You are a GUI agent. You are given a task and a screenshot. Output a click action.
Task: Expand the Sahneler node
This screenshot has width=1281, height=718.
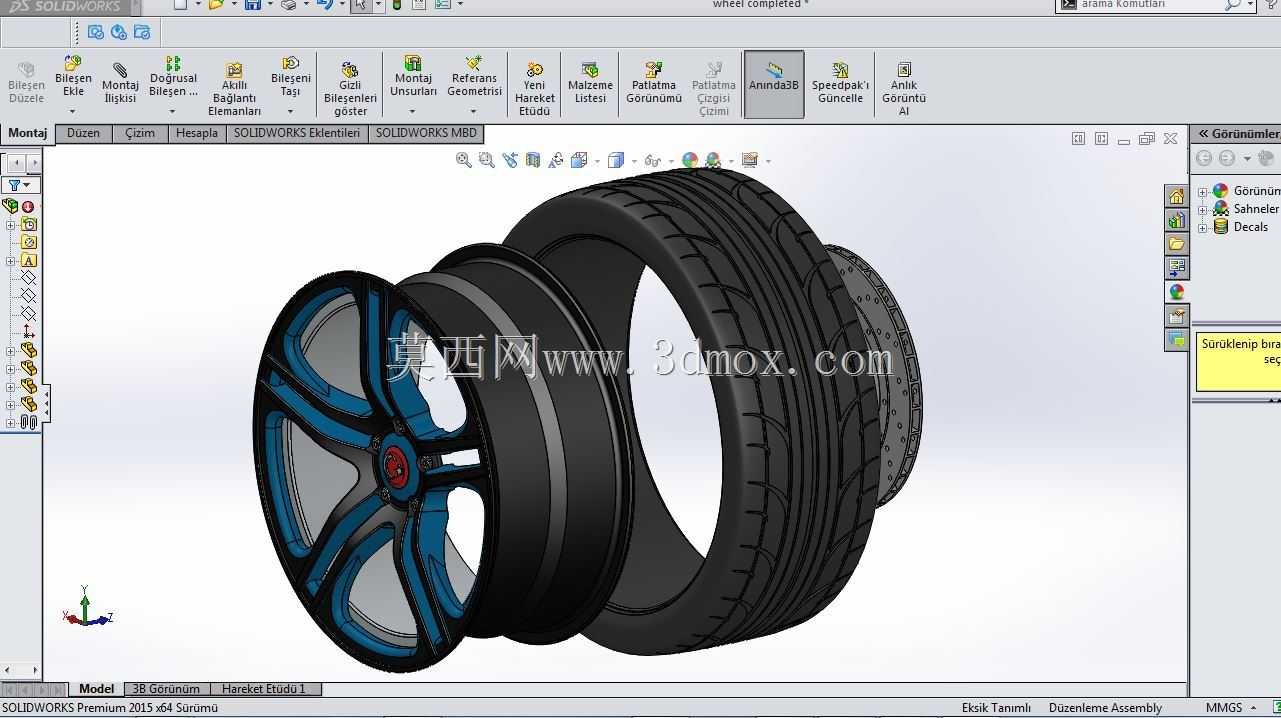tap(1203, 210)
